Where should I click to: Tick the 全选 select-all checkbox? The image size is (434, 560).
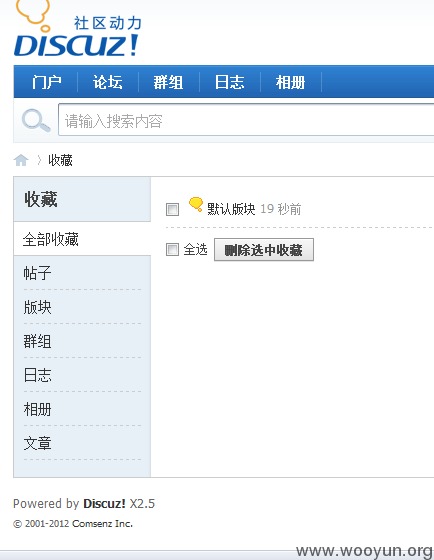[x=173, y=249]
